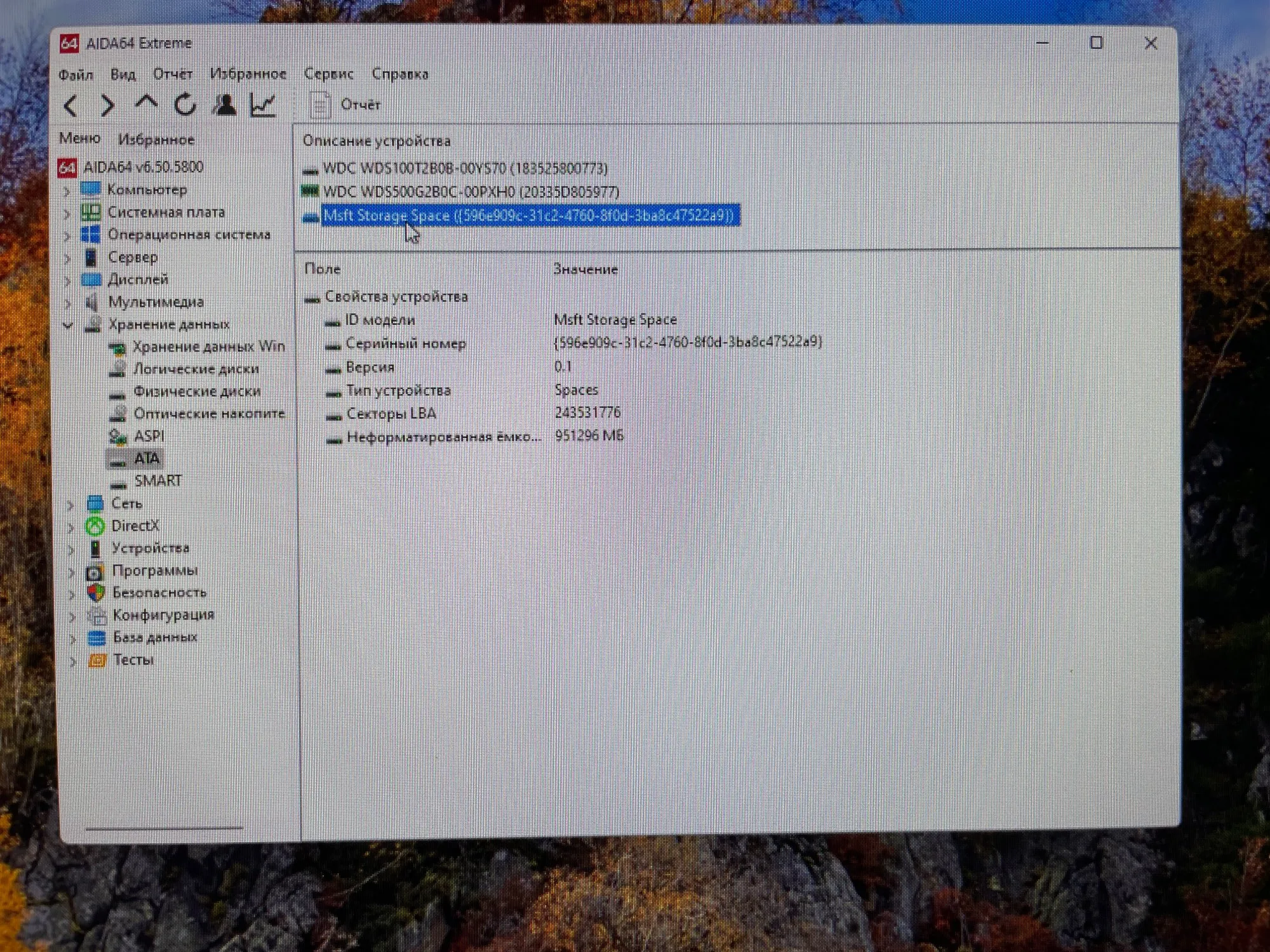The width and height of the screenshot is (1270, 952).
Task: Click the Значение column header
Action: click(585, 270)
